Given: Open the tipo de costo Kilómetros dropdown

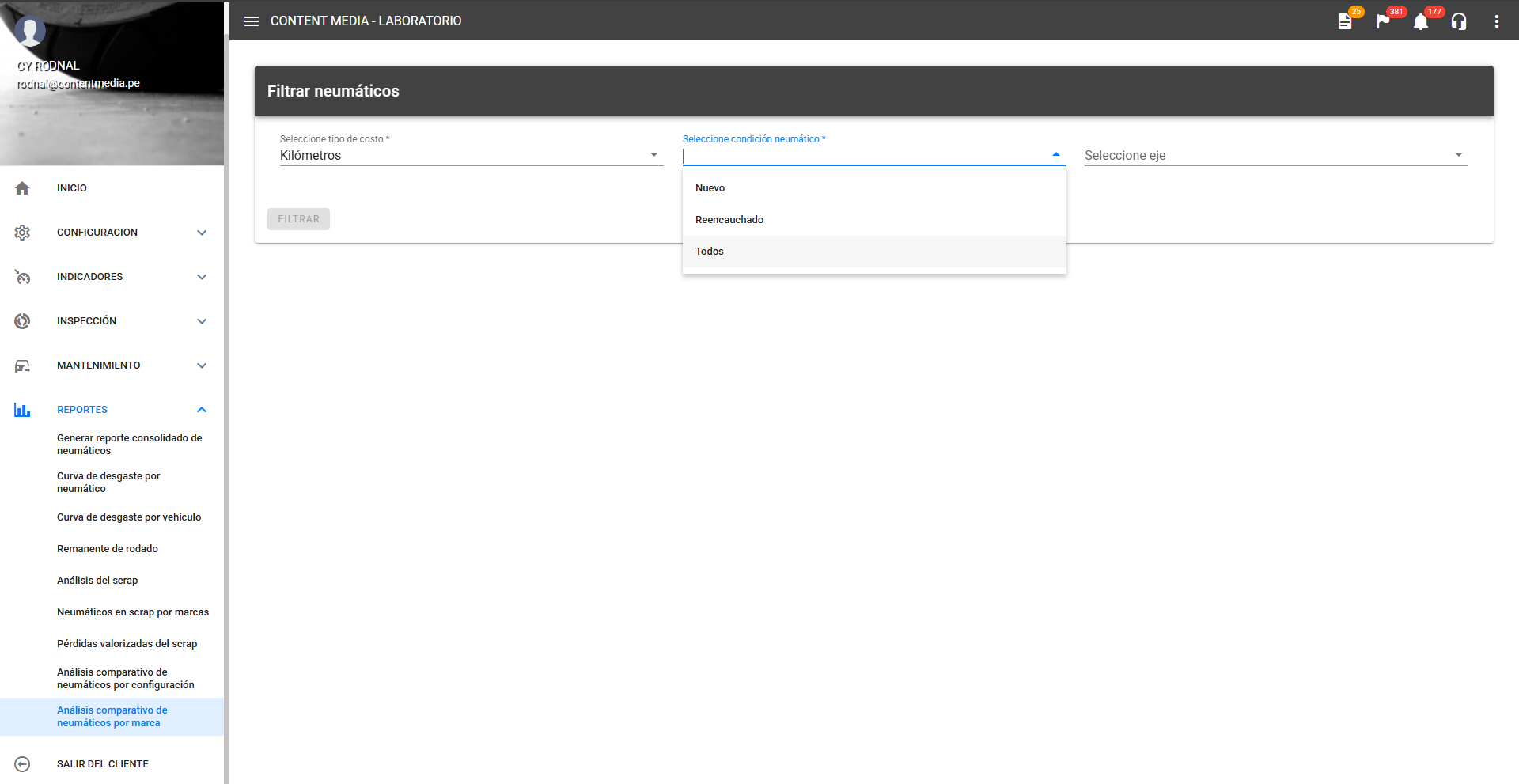Looking at the screenshot, I should [x=471, y=155].
